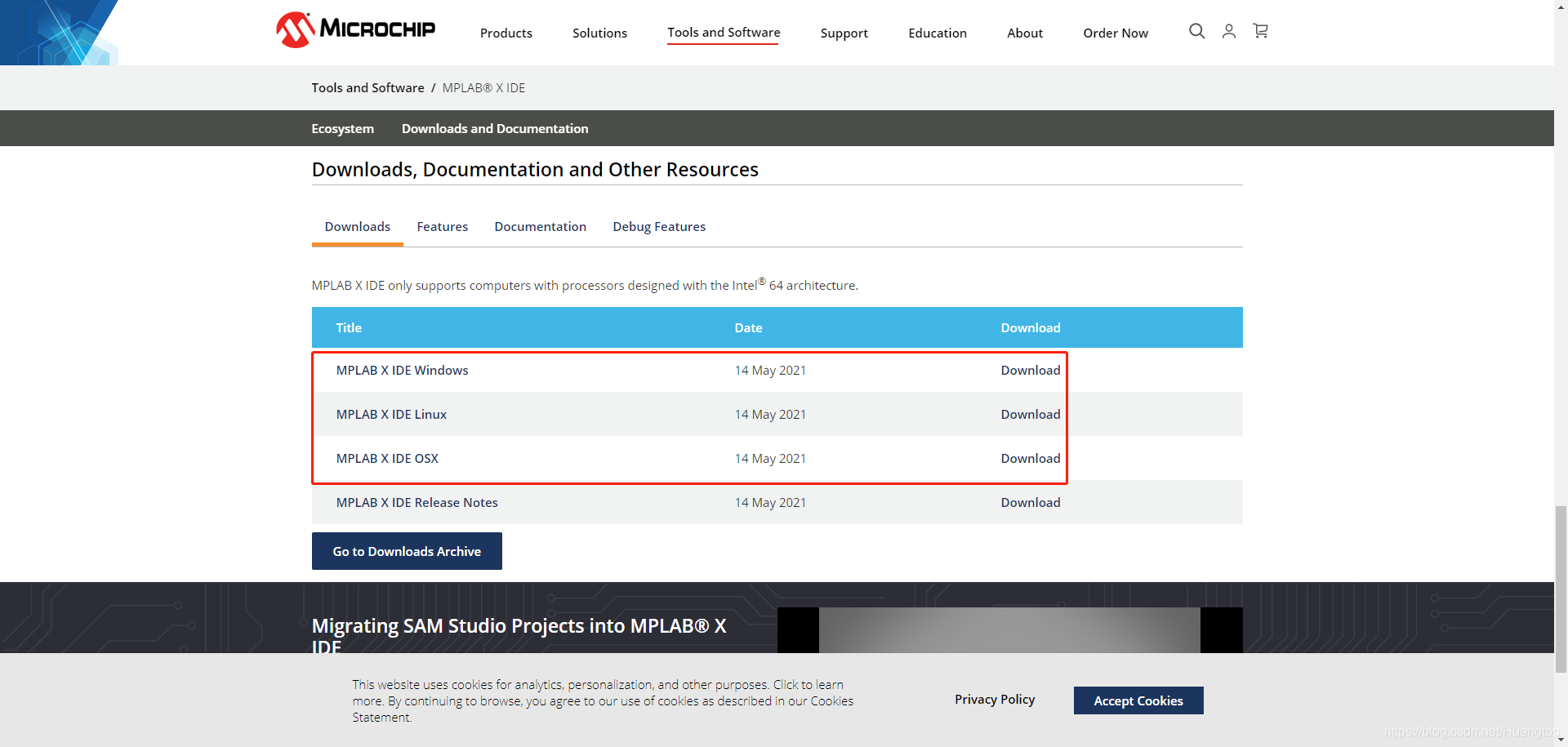1568x747 pixels.
Task: Switch to the Features tab
Action: pos(443,226)
